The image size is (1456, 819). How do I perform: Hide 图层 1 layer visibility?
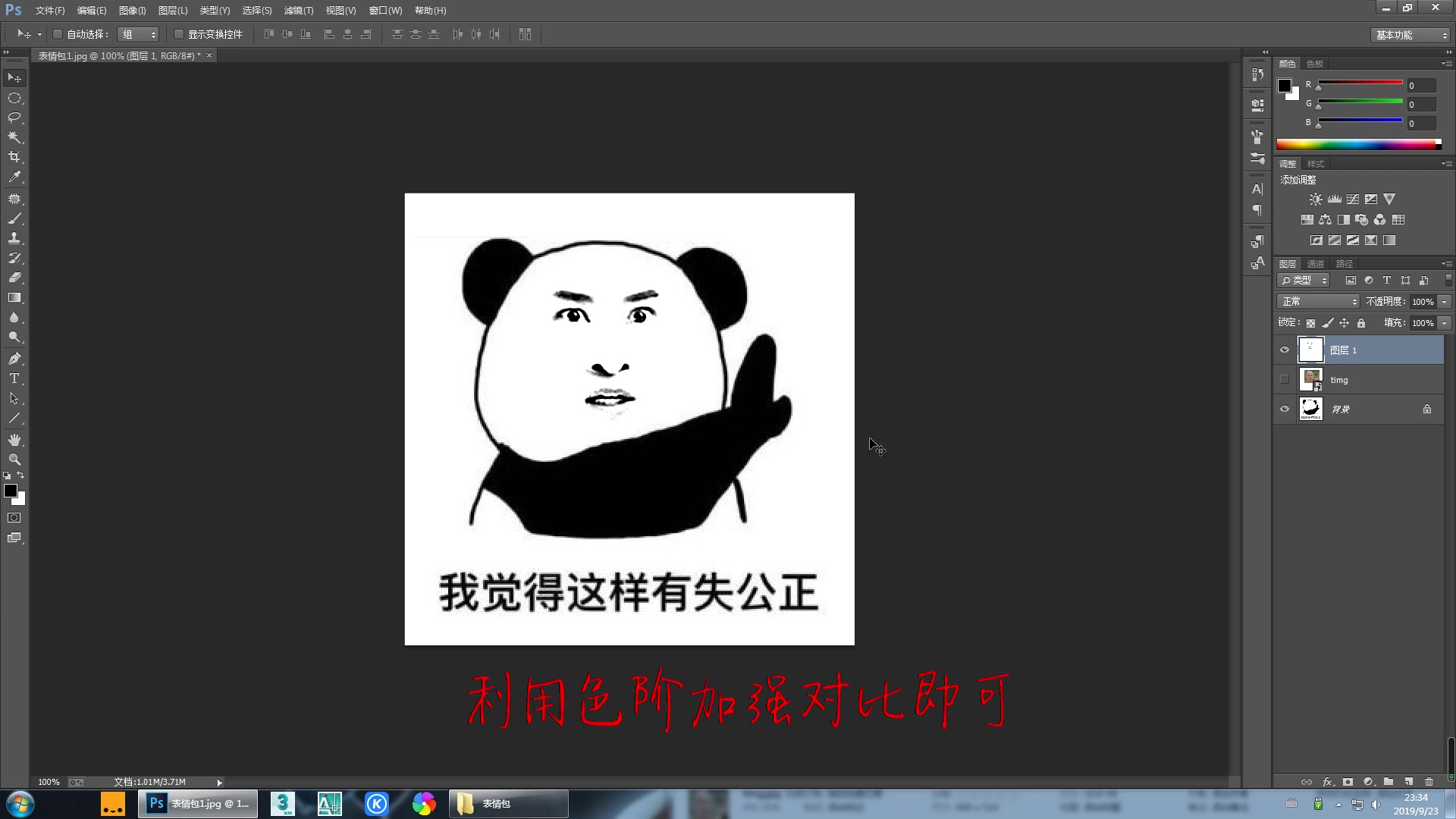click(x=1285, y=350)
